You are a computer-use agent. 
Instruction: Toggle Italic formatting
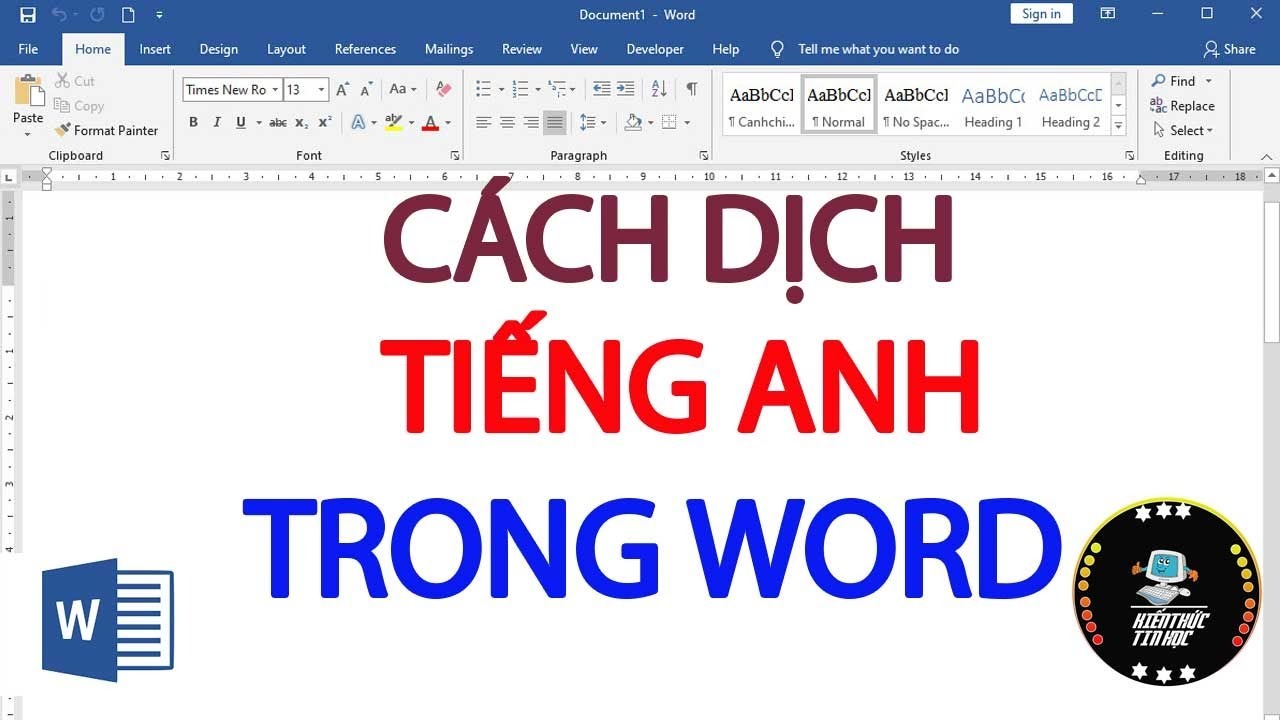tap(217, 122)
